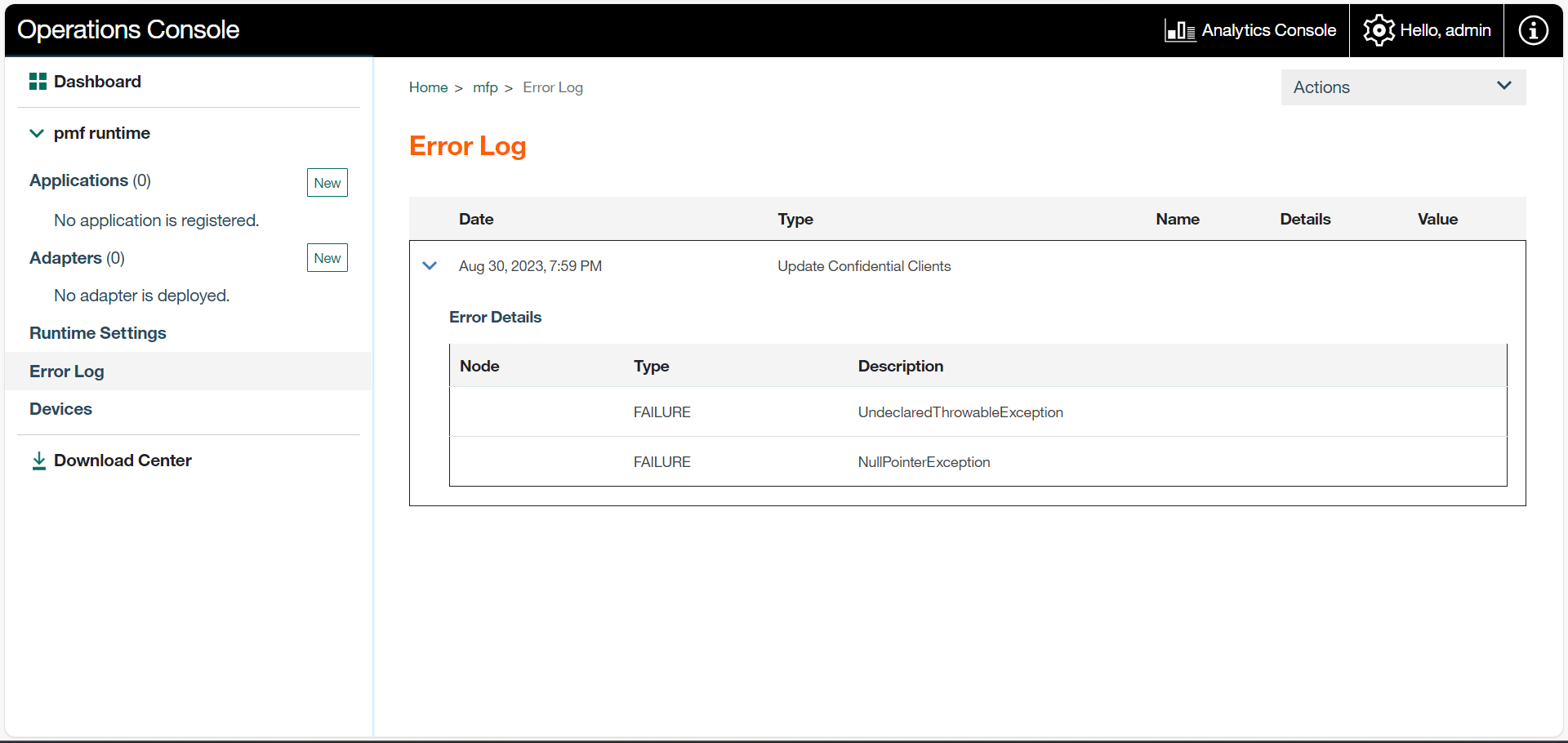Open Download Center
Screen dimensions: 1568x743
(122, 460)
